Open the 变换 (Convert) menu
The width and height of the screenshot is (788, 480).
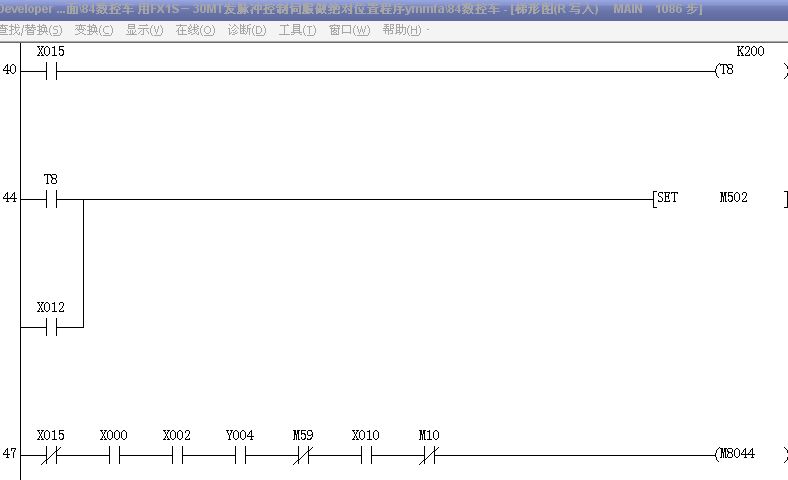(93, 30)
